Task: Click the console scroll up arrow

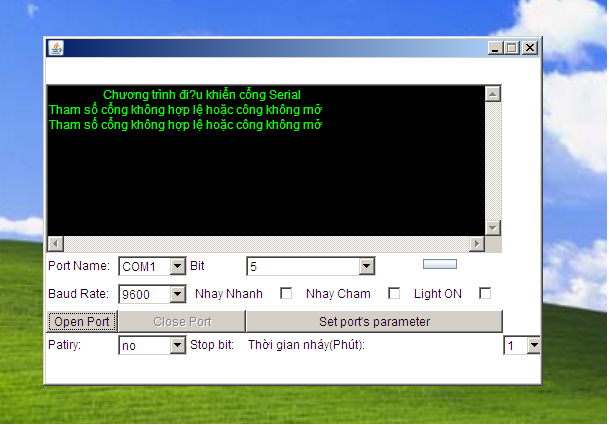Action: [493, 94]
